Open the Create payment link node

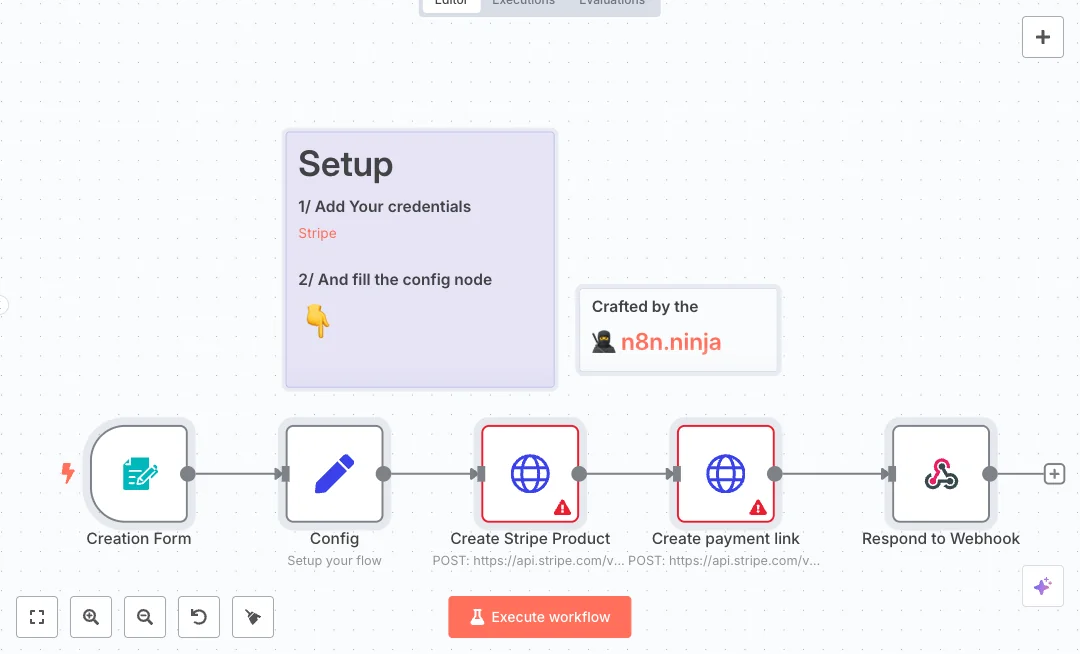[726, 474]
